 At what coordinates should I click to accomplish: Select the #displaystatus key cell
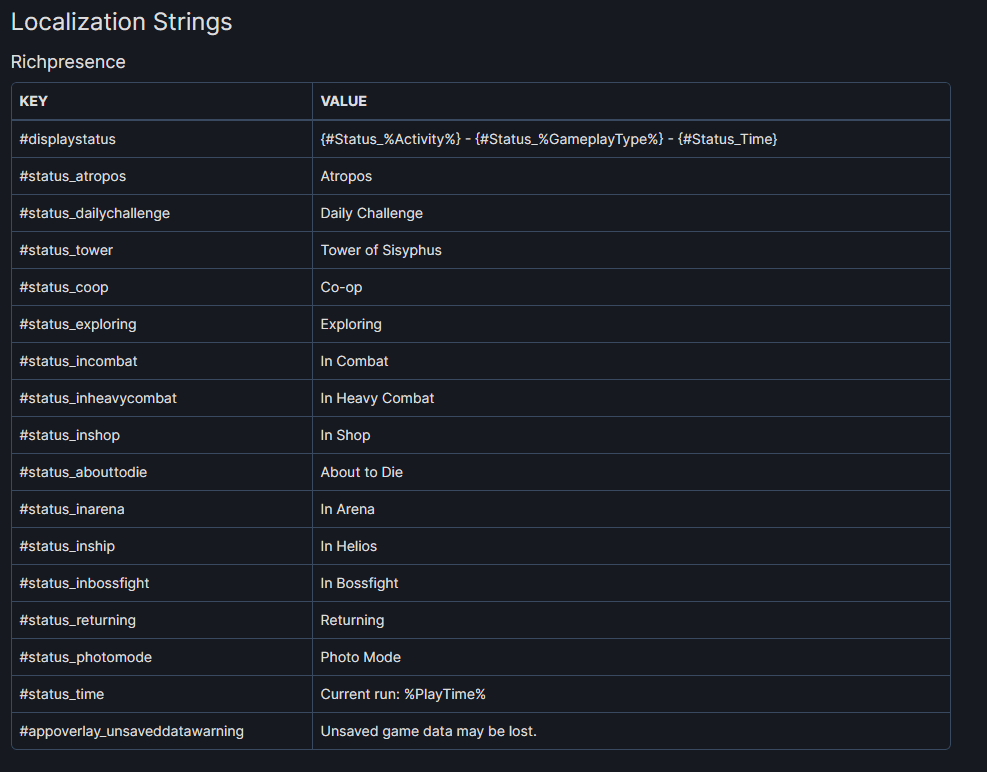click(x=67, y=139)
